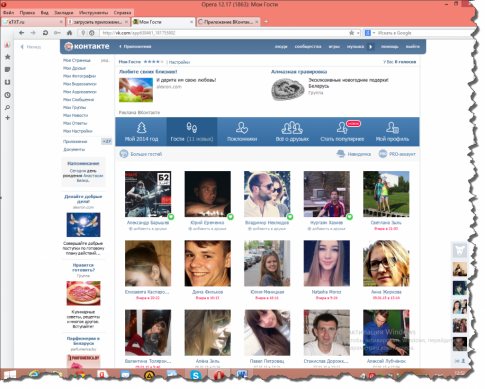Open the Закладки menu in Opera

[64, 13]
